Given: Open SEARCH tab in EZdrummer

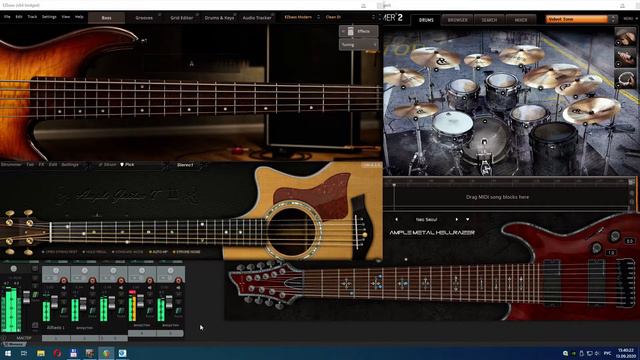Looking at the screenshot, I should (x=489, y=20).
